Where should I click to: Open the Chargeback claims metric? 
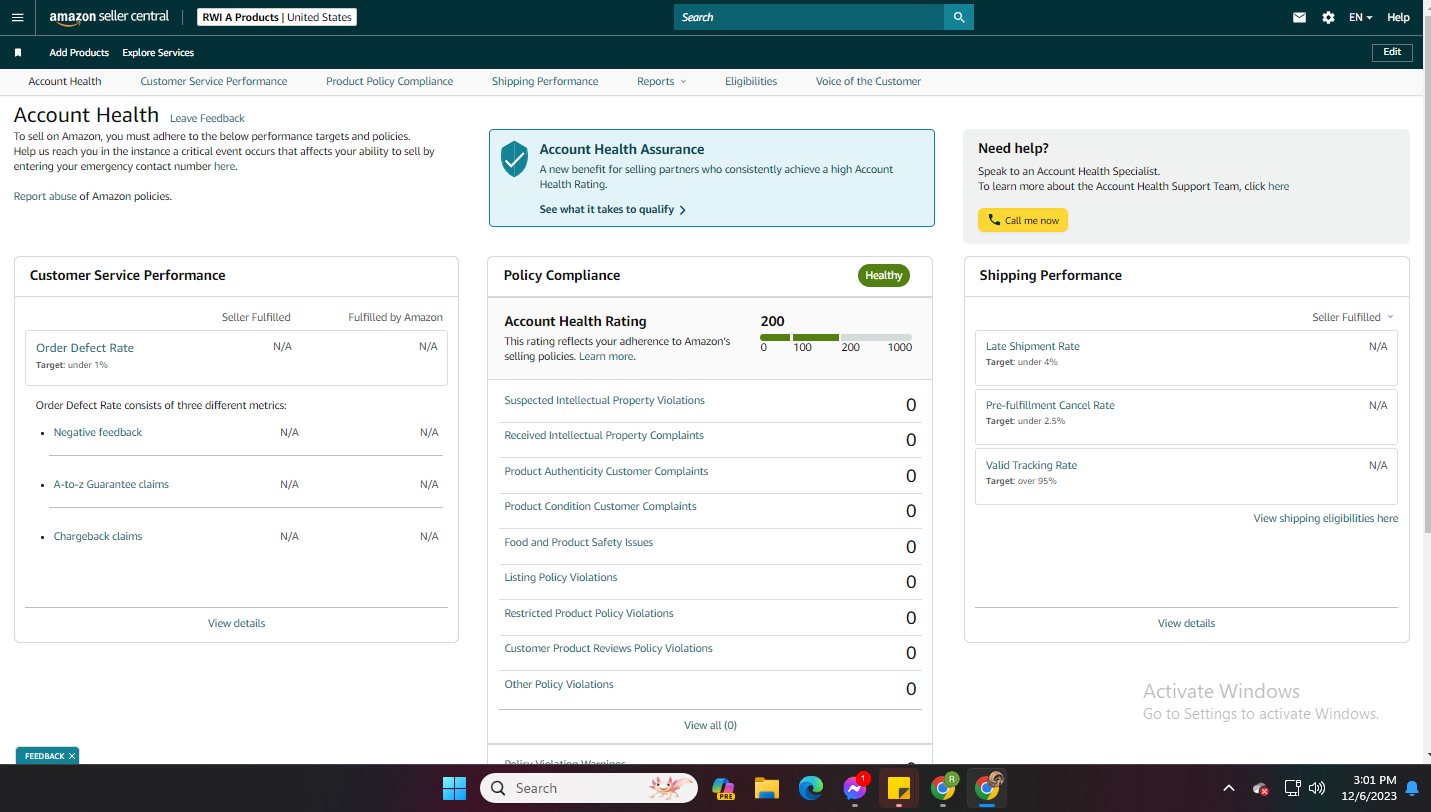[98, 536]
